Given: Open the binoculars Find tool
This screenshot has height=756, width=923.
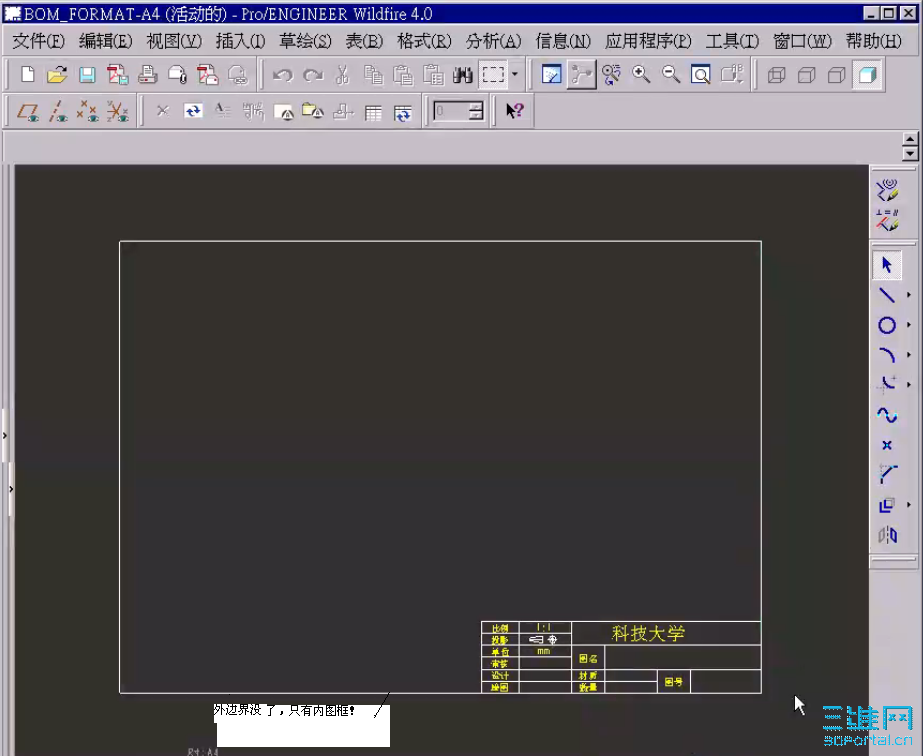Looking at the screenshot, I should click(x=463, y=75).
